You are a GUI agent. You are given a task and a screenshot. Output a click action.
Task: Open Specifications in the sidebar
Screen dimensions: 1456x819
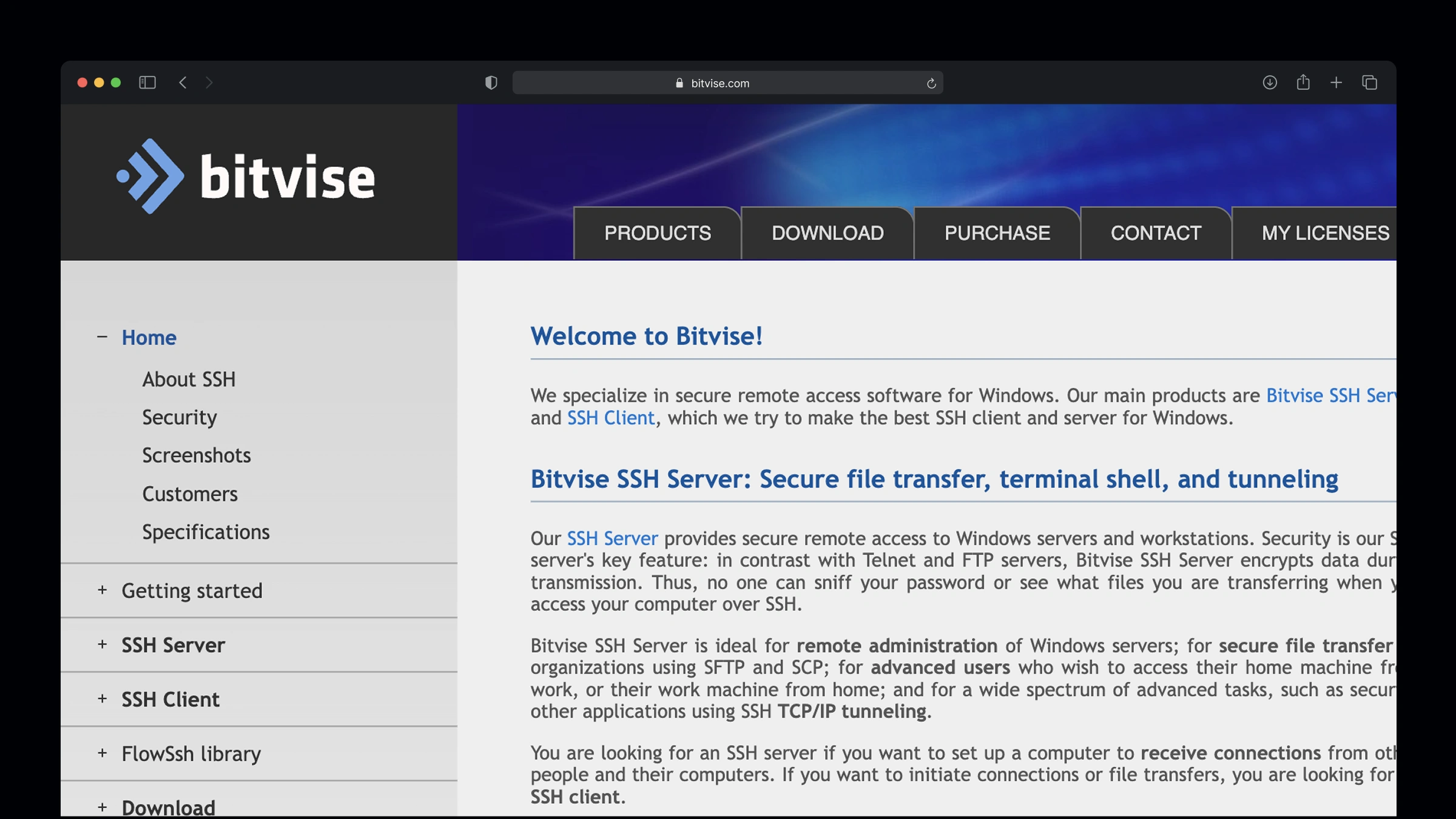[x=206, y=532]
